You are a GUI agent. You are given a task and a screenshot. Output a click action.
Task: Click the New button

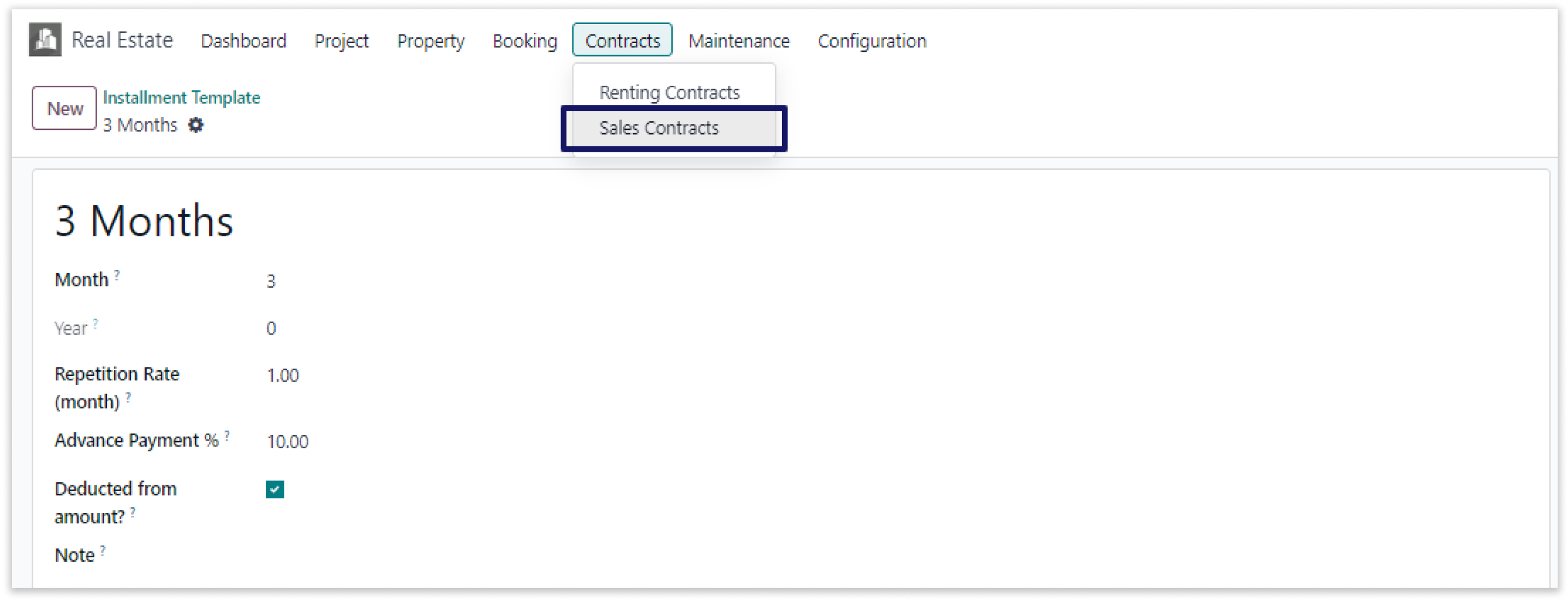click(64, 109)
